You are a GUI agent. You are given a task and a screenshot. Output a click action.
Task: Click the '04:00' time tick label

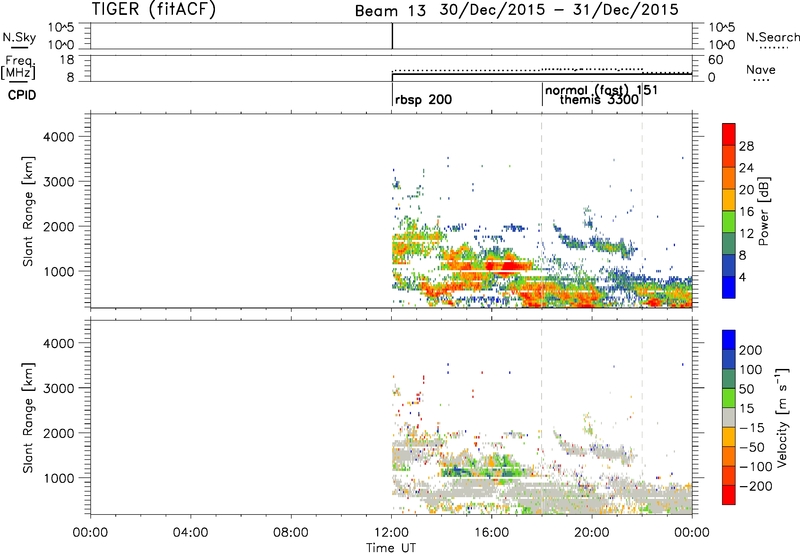click(191, 533)
